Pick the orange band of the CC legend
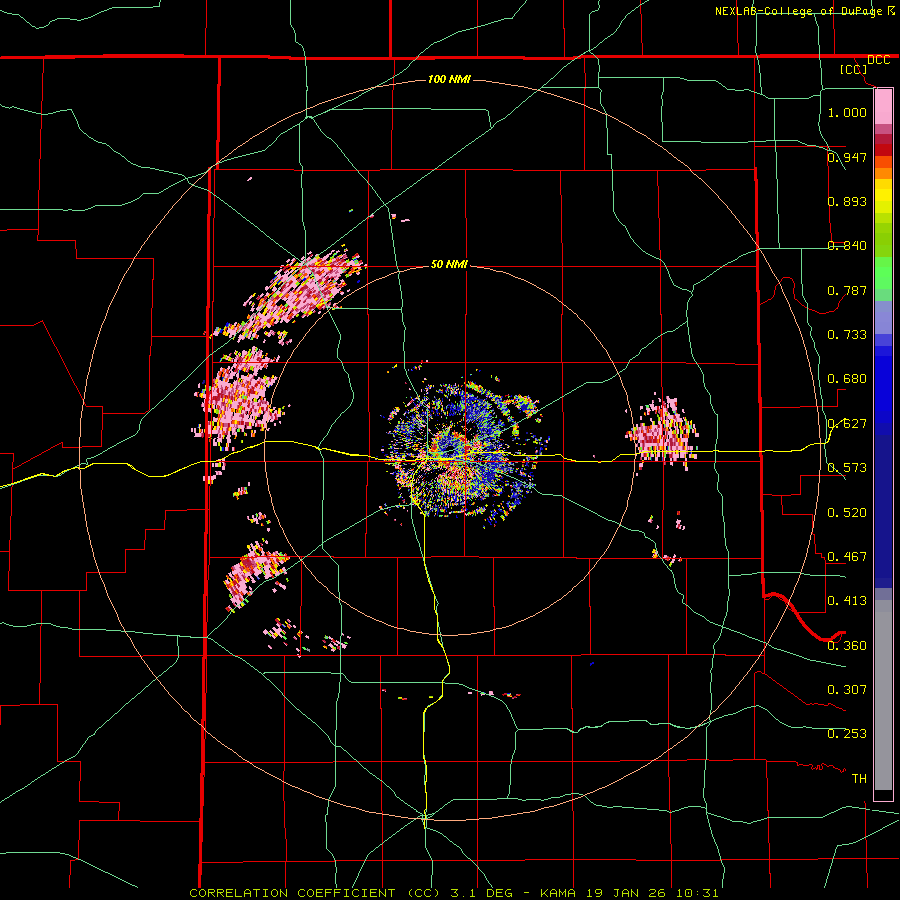The height and width of the screenshot is (900, 900). click(x=883, y=173)
